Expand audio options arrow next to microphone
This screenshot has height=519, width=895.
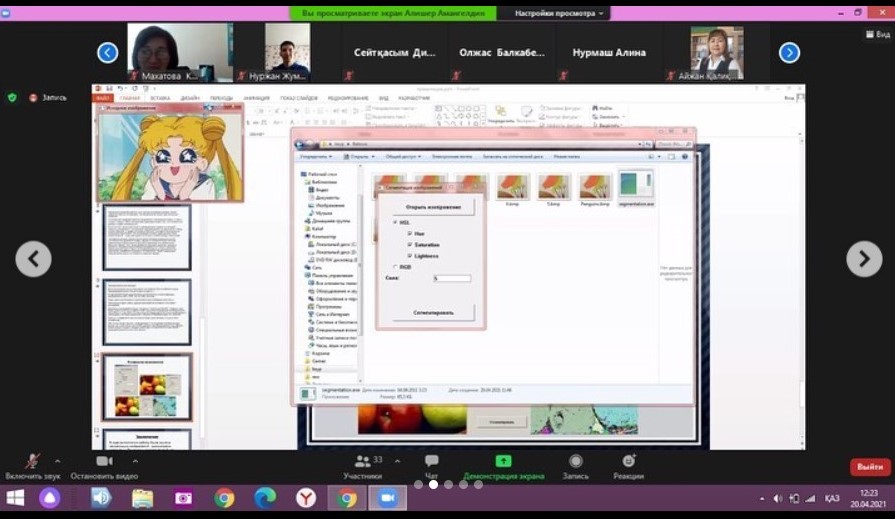coord(58,461)
